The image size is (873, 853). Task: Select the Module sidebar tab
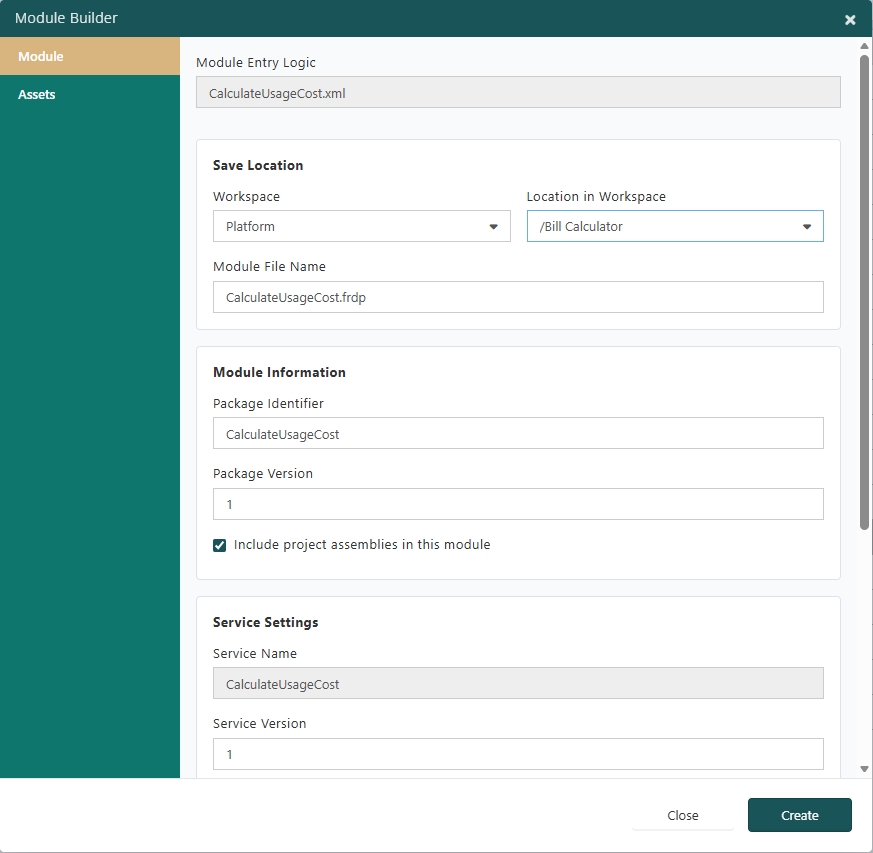pyautogui.click(x=90, y=56)
